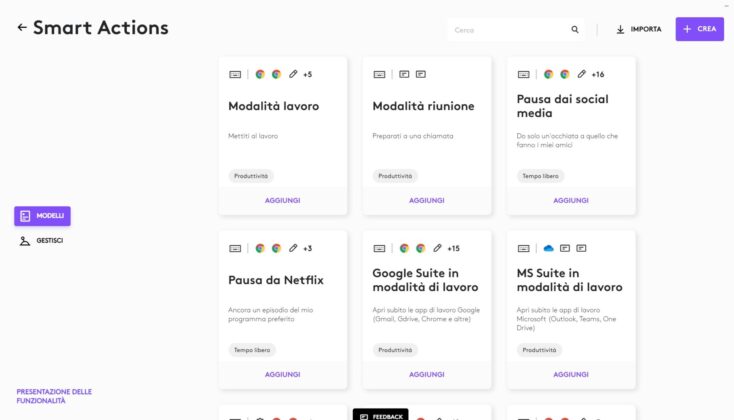This screenshot has width=734, height=420.
Task: Open Presentazione delle funzionalità link
Action: point(54,396)
